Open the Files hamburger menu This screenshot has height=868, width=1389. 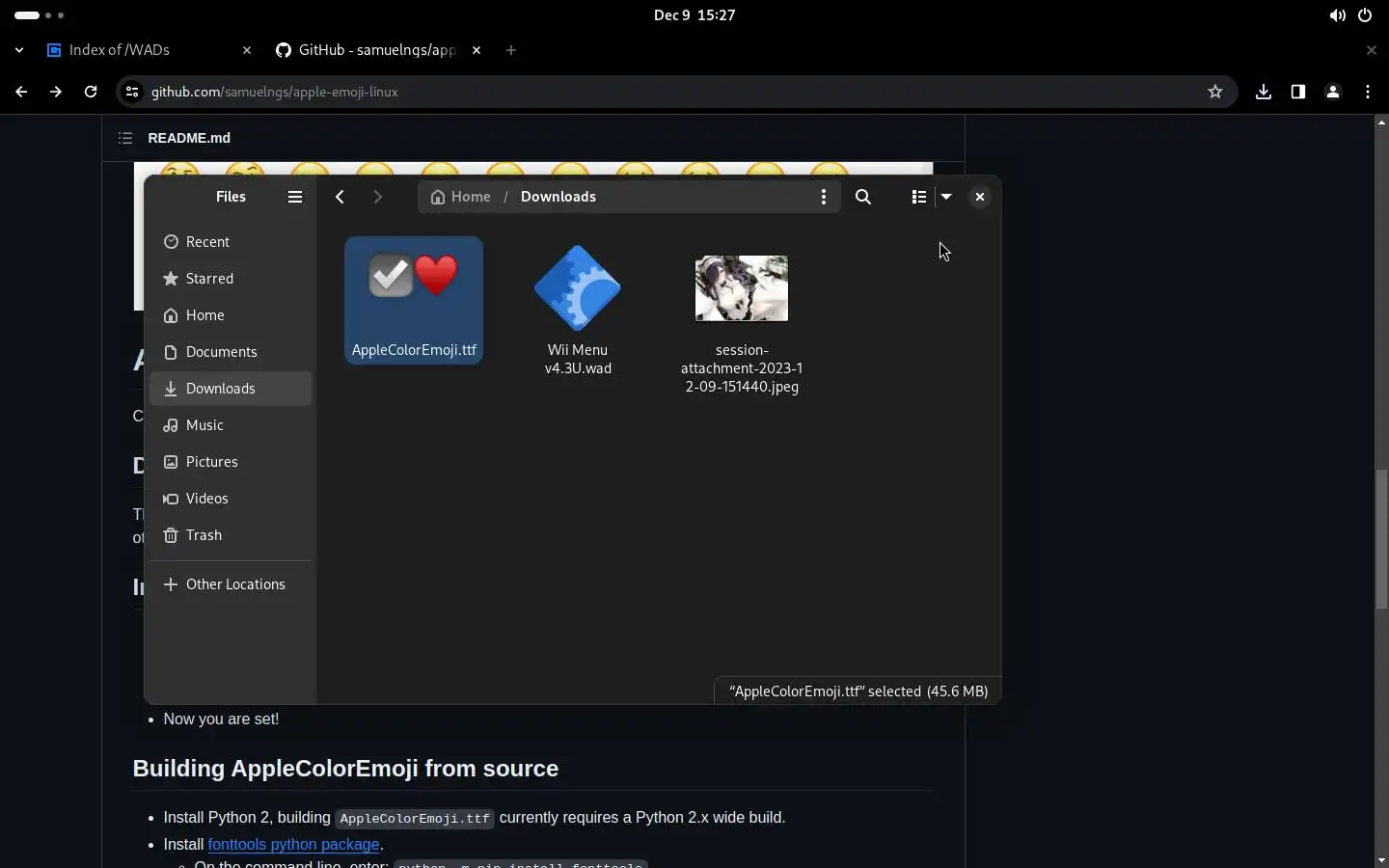[295, 197]
